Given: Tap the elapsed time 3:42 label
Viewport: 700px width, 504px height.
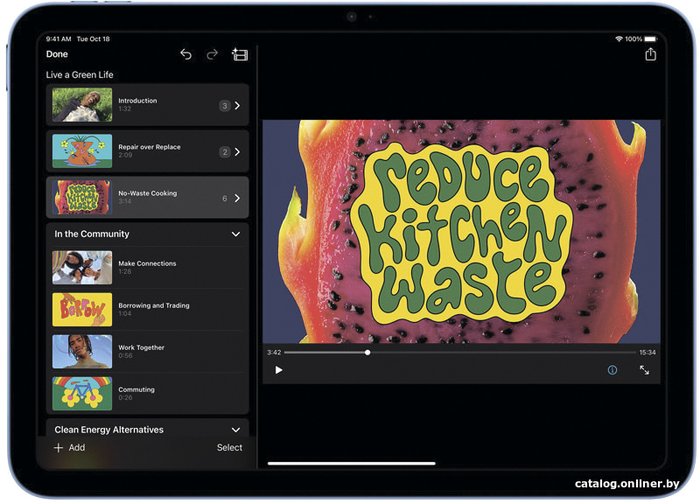Looking at the screenshot, I should 274,352.
